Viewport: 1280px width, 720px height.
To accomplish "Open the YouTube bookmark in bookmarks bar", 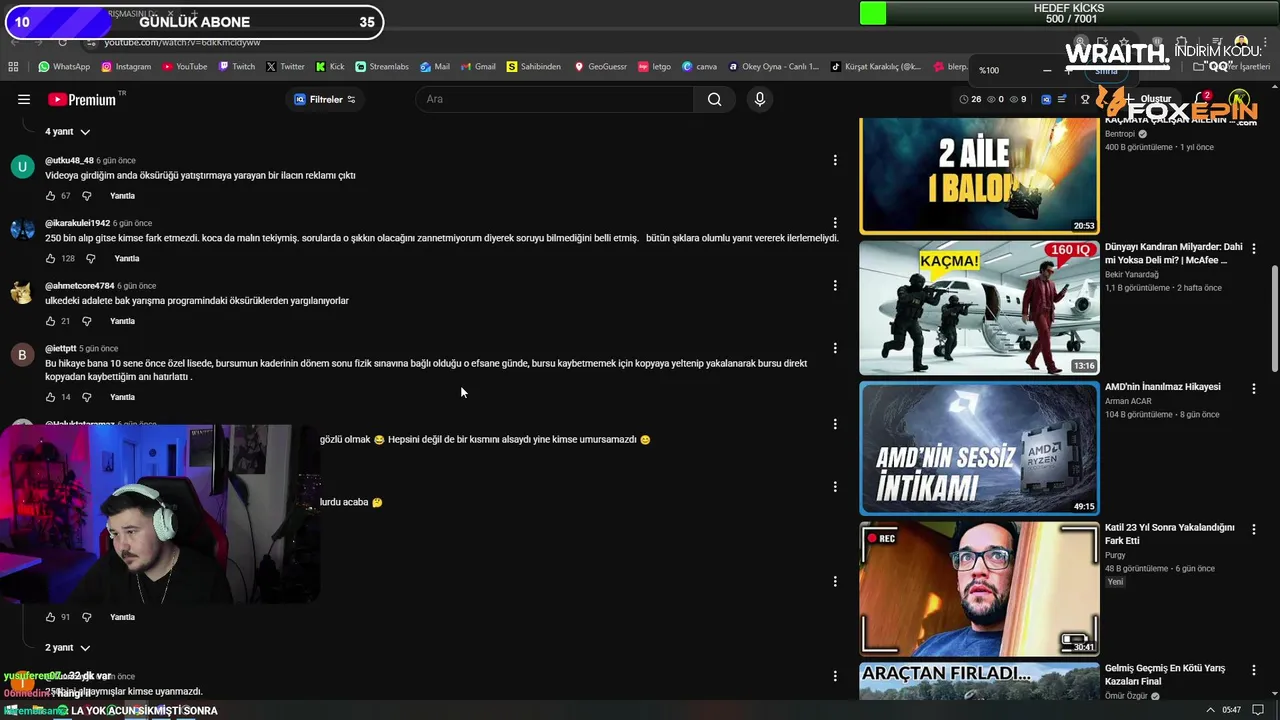I will coord(185,67).
